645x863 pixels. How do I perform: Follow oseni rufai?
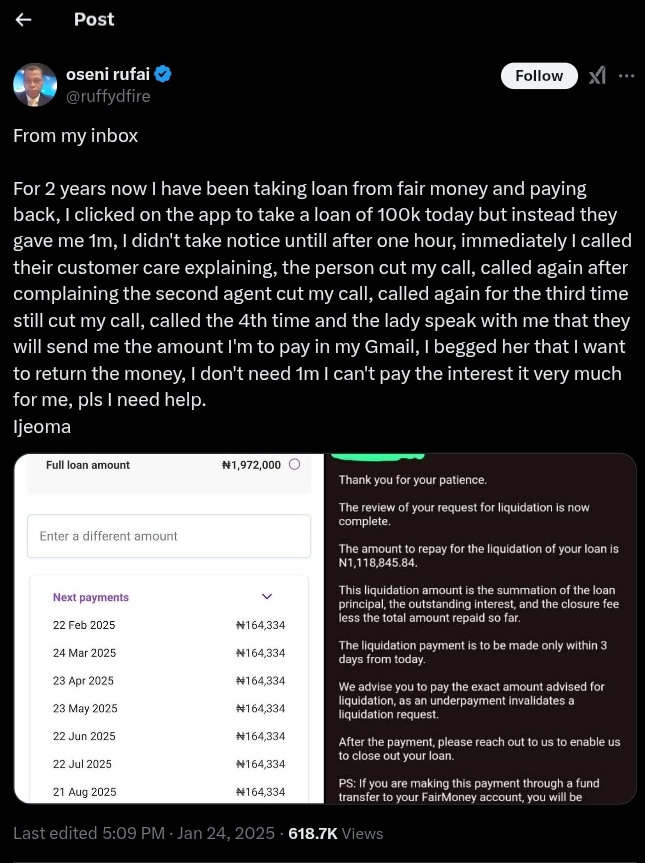[x=539, y=76]
